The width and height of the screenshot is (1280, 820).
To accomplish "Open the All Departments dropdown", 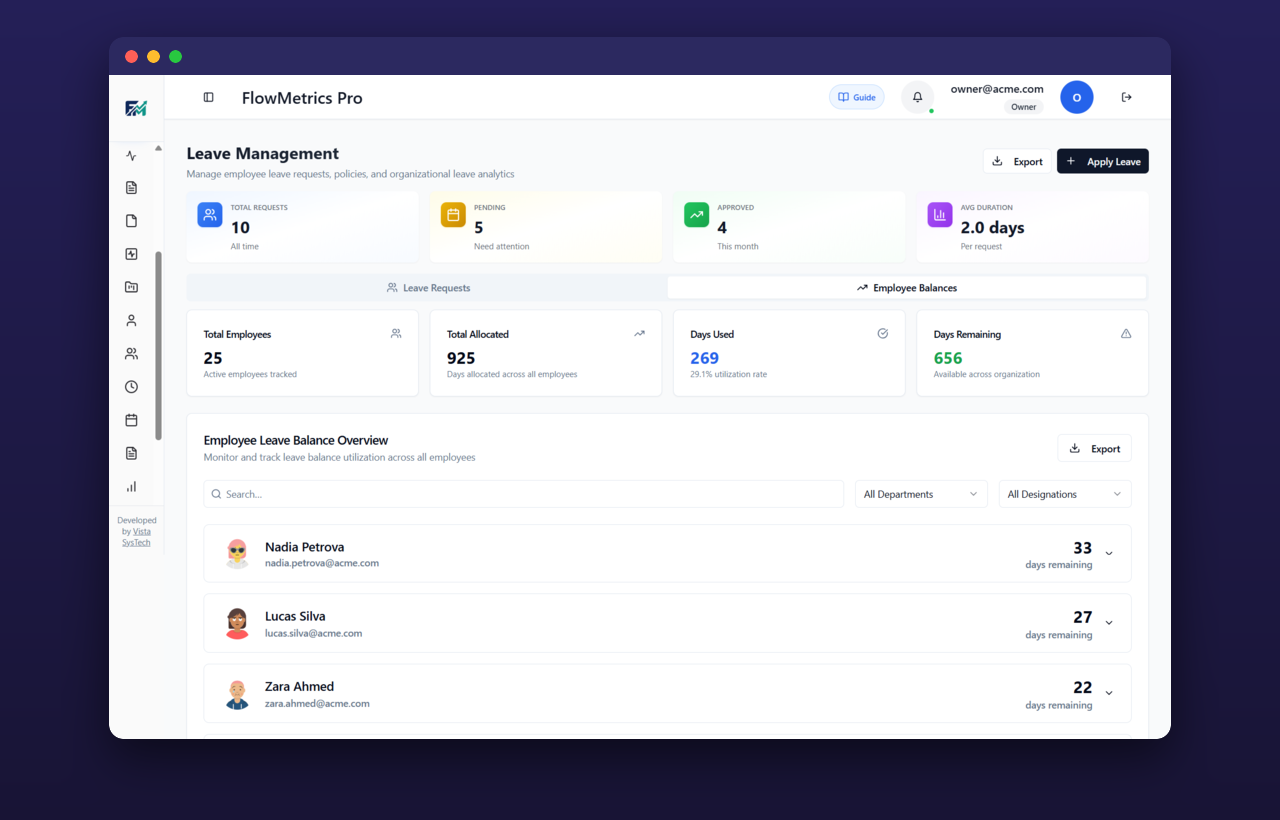I will click(x=921, y=494).
